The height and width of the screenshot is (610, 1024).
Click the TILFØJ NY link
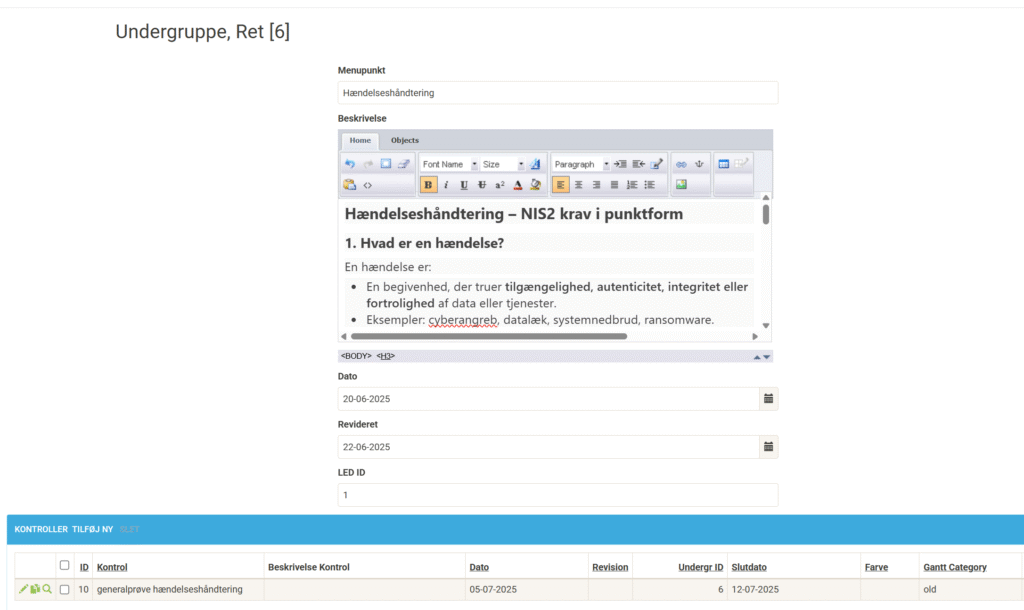pos(93,529)
